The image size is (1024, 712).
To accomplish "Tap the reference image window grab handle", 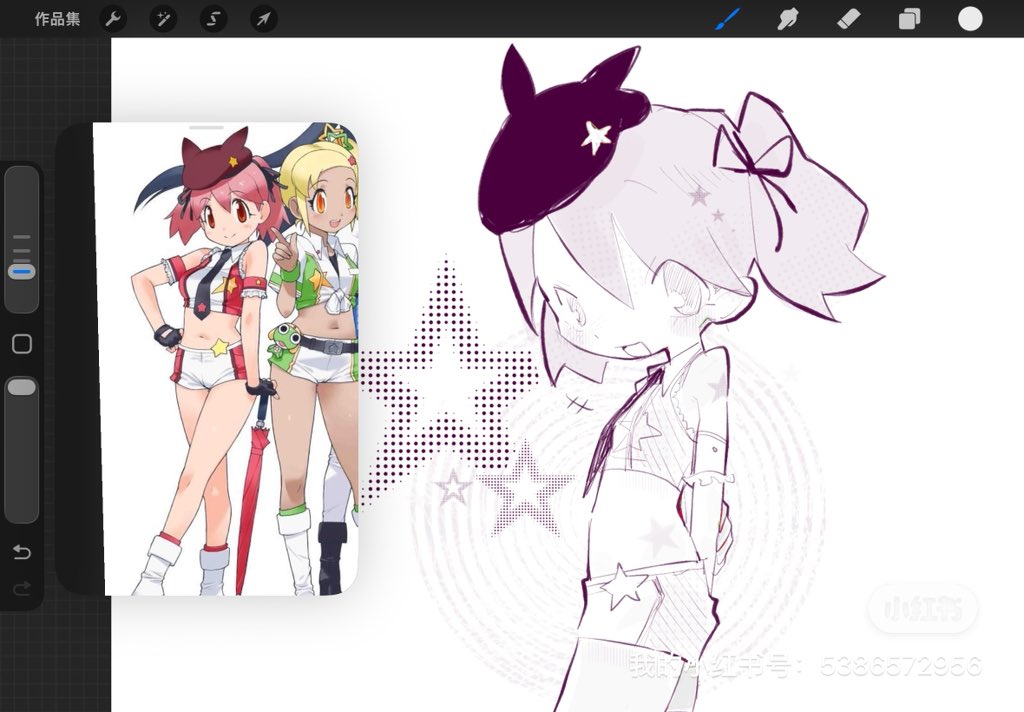I will pyautogui.click(x=206, y=127).
